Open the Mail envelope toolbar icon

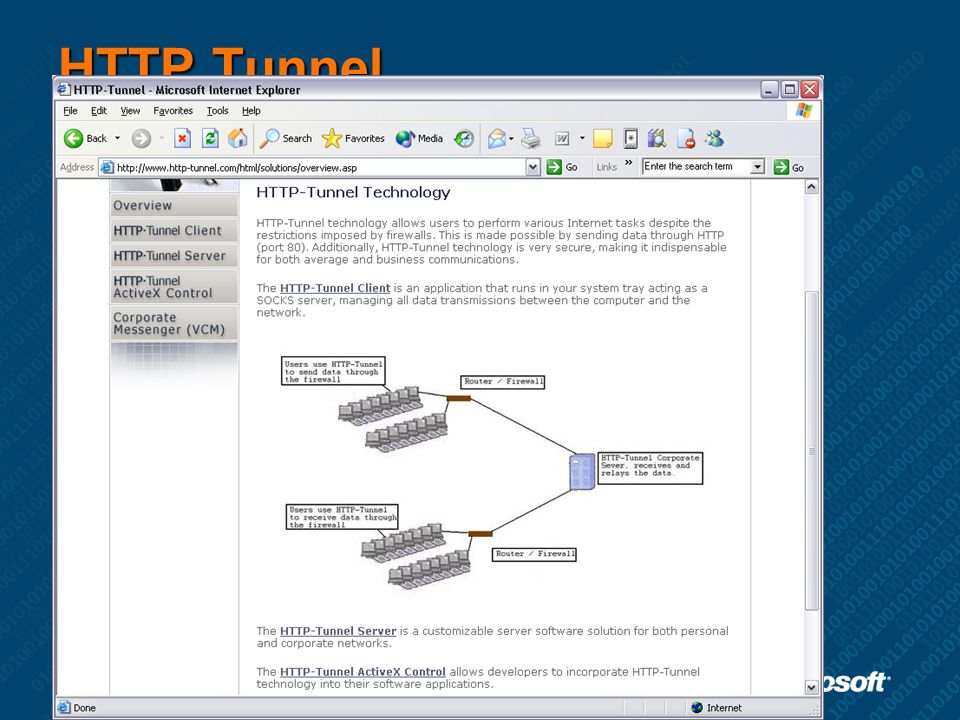(497, 139)
